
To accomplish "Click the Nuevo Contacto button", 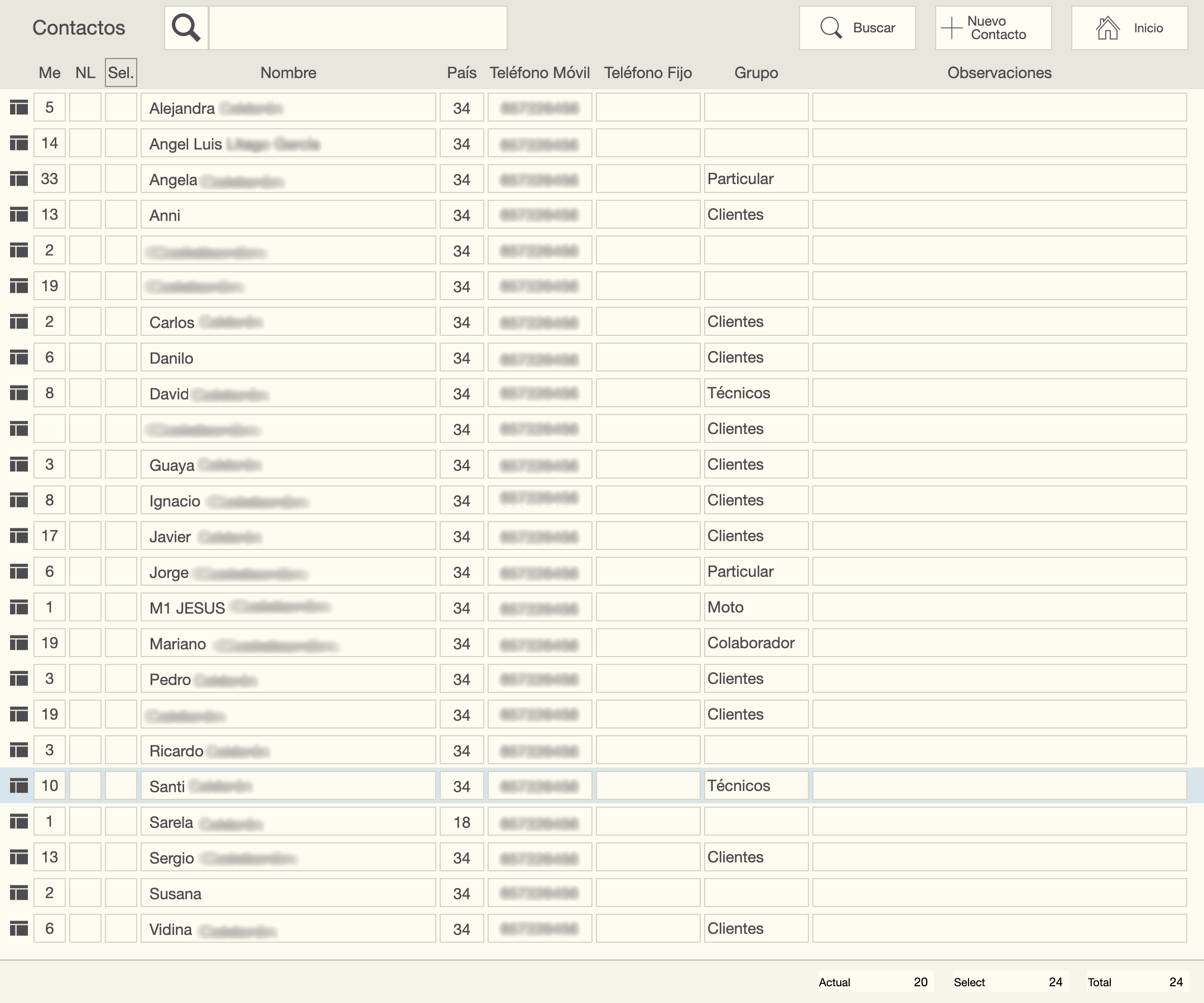I will click(x=993, y=27).
